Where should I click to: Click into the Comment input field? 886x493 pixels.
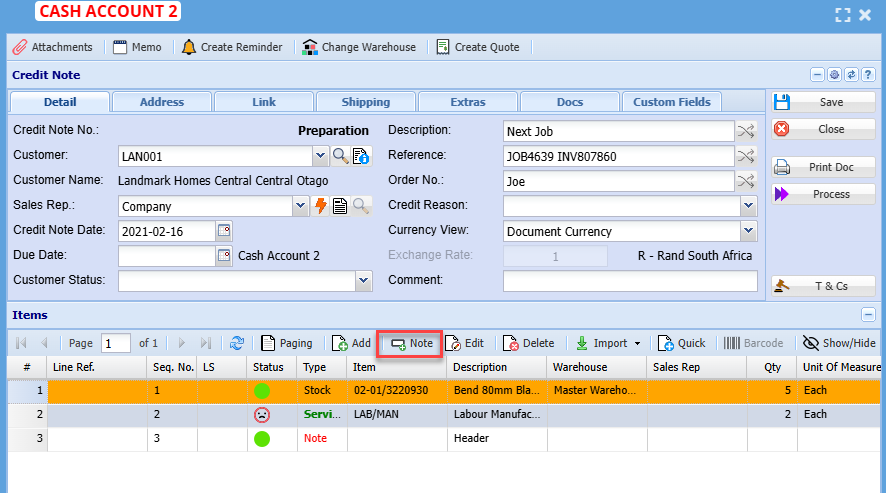tap(630, 281)
